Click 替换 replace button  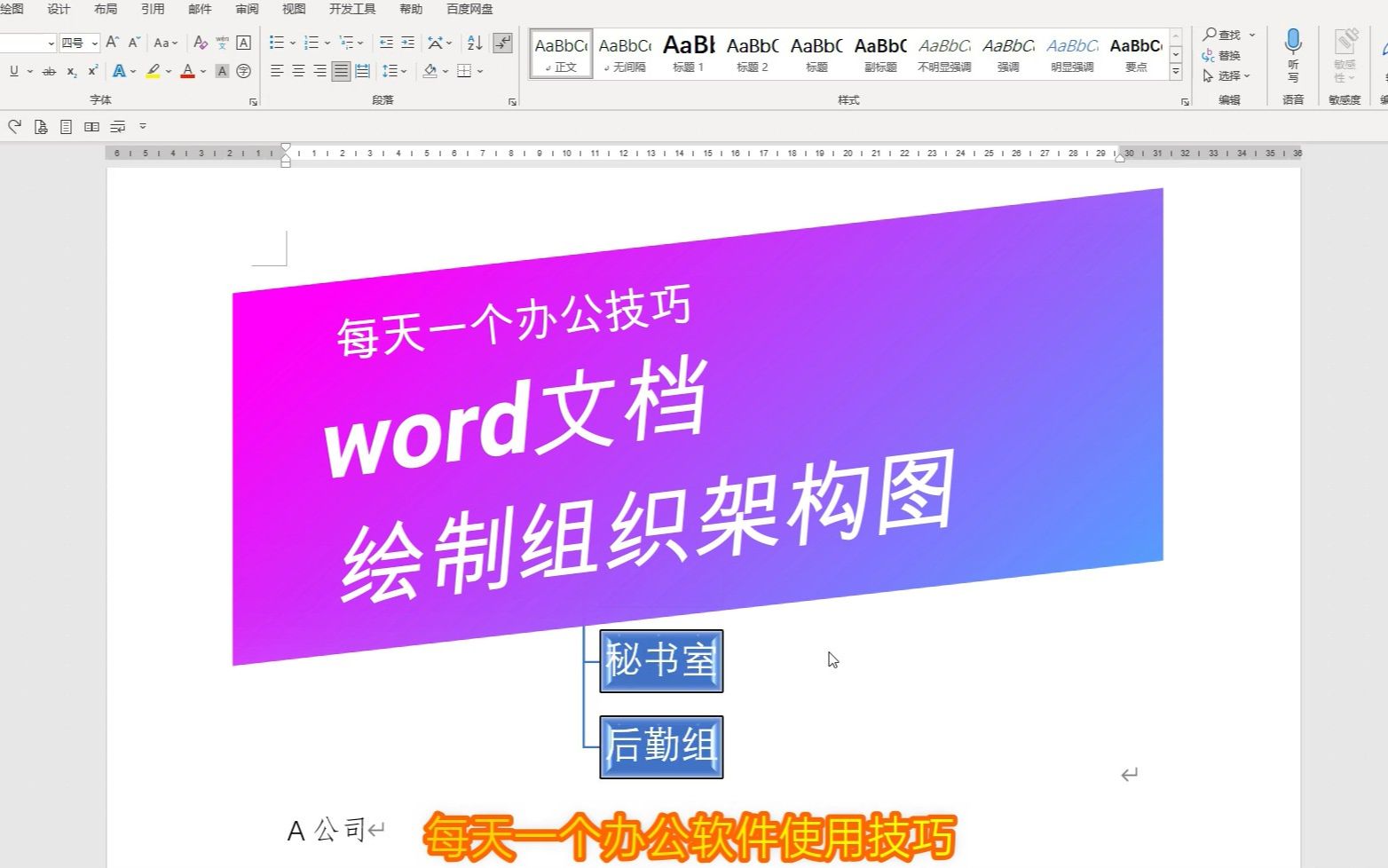tap(1222, 55)
